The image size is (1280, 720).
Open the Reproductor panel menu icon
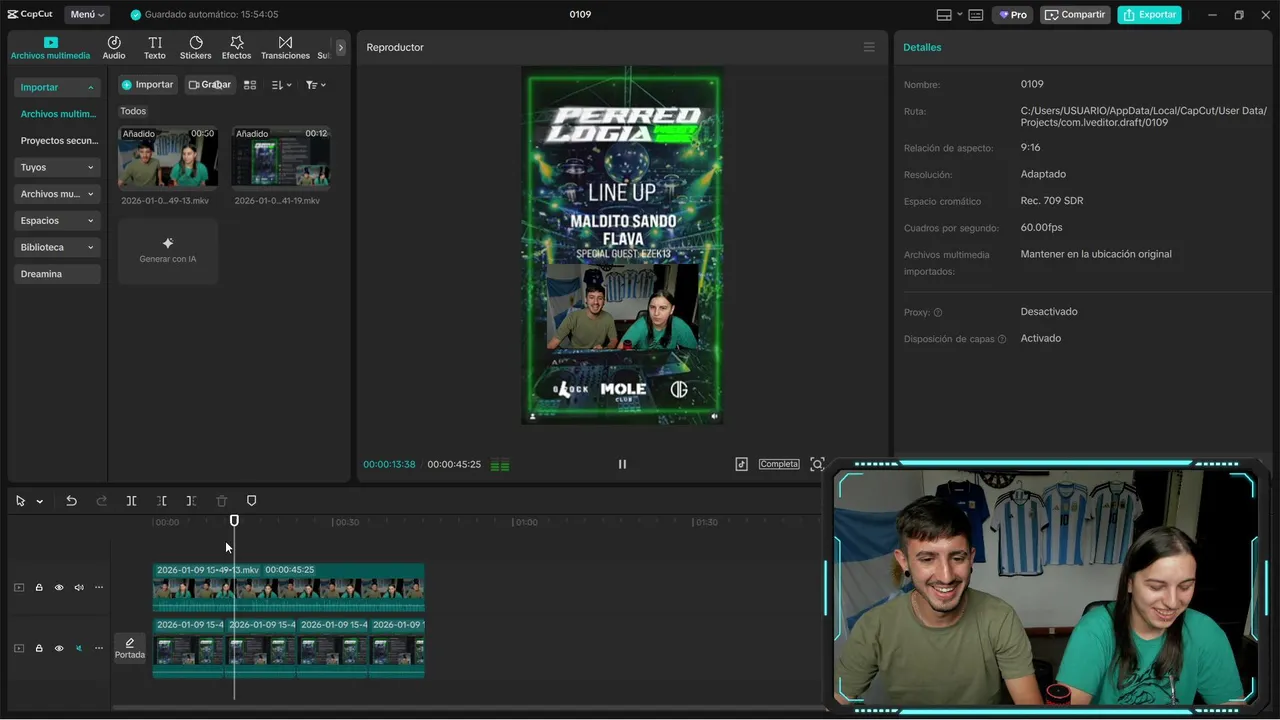pos(869,47)
